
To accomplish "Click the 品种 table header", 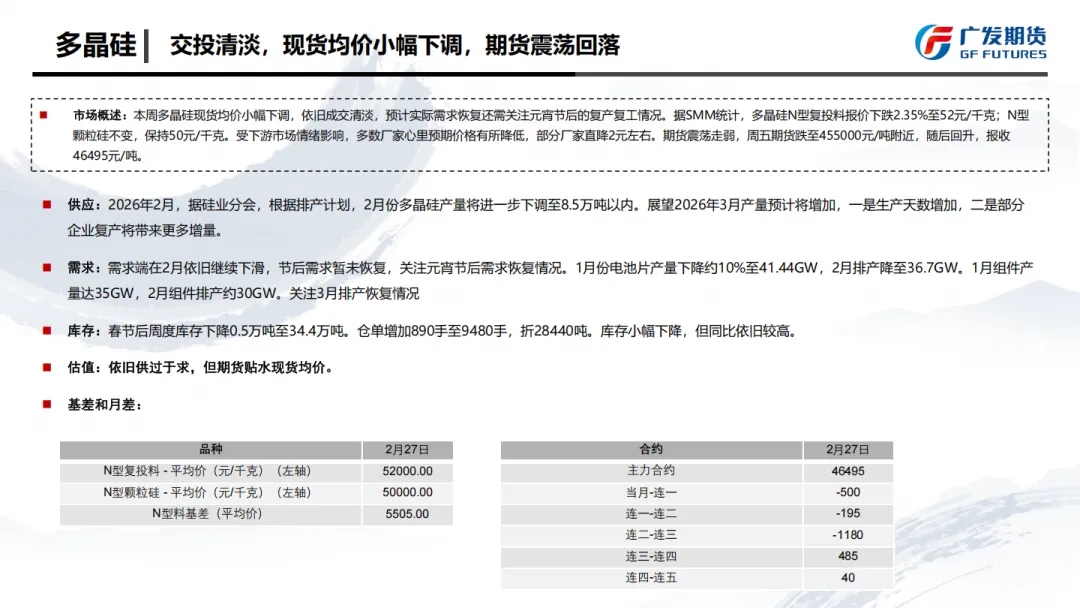I will point(211,450).
